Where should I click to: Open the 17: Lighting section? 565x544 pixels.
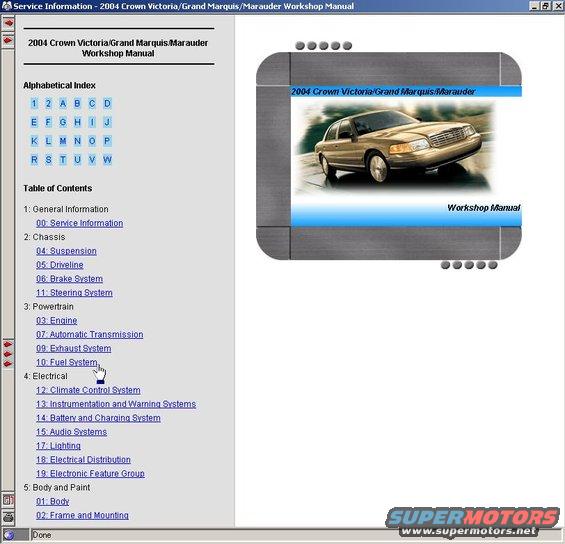(58, 446)
